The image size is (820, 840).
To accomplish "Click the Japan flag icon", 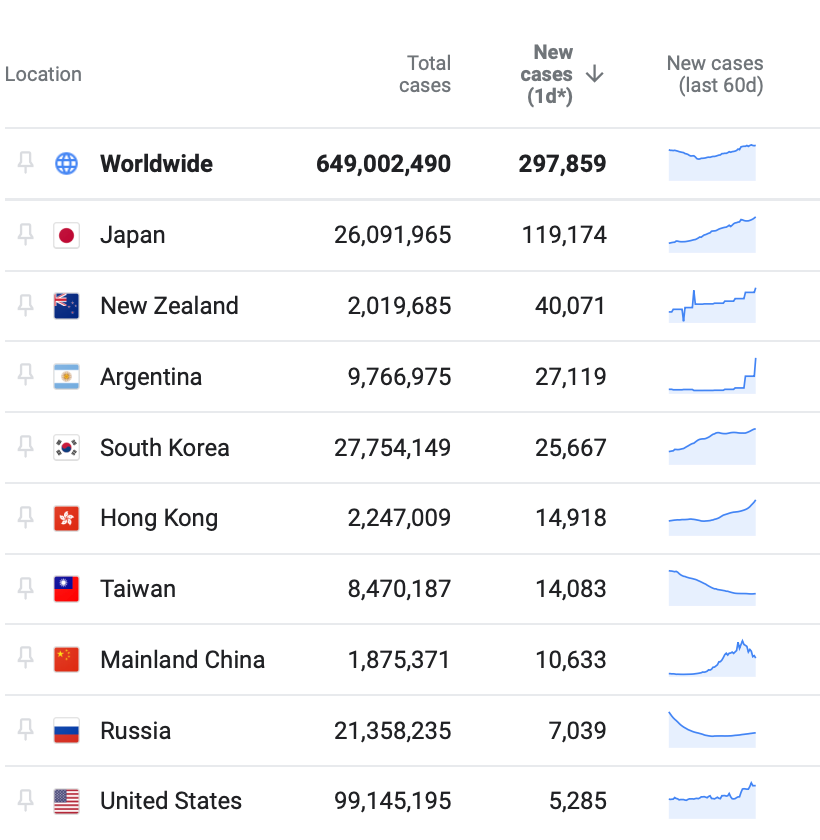I will point(66,235).
